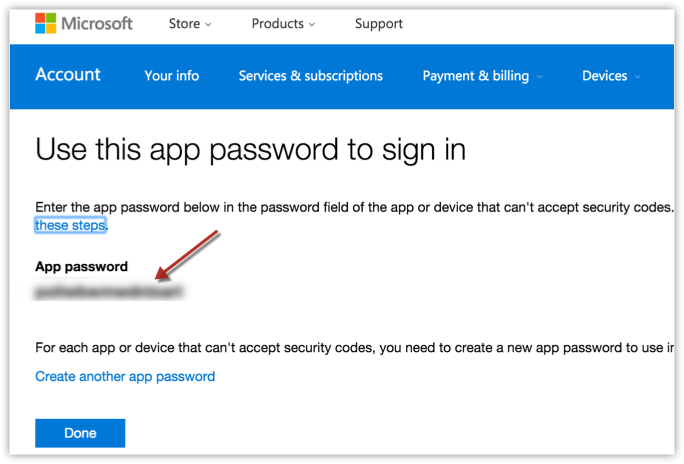Expand the Payment & billing chevron
This screenshot has height=464, width=684.
click(x=540, y=77)
